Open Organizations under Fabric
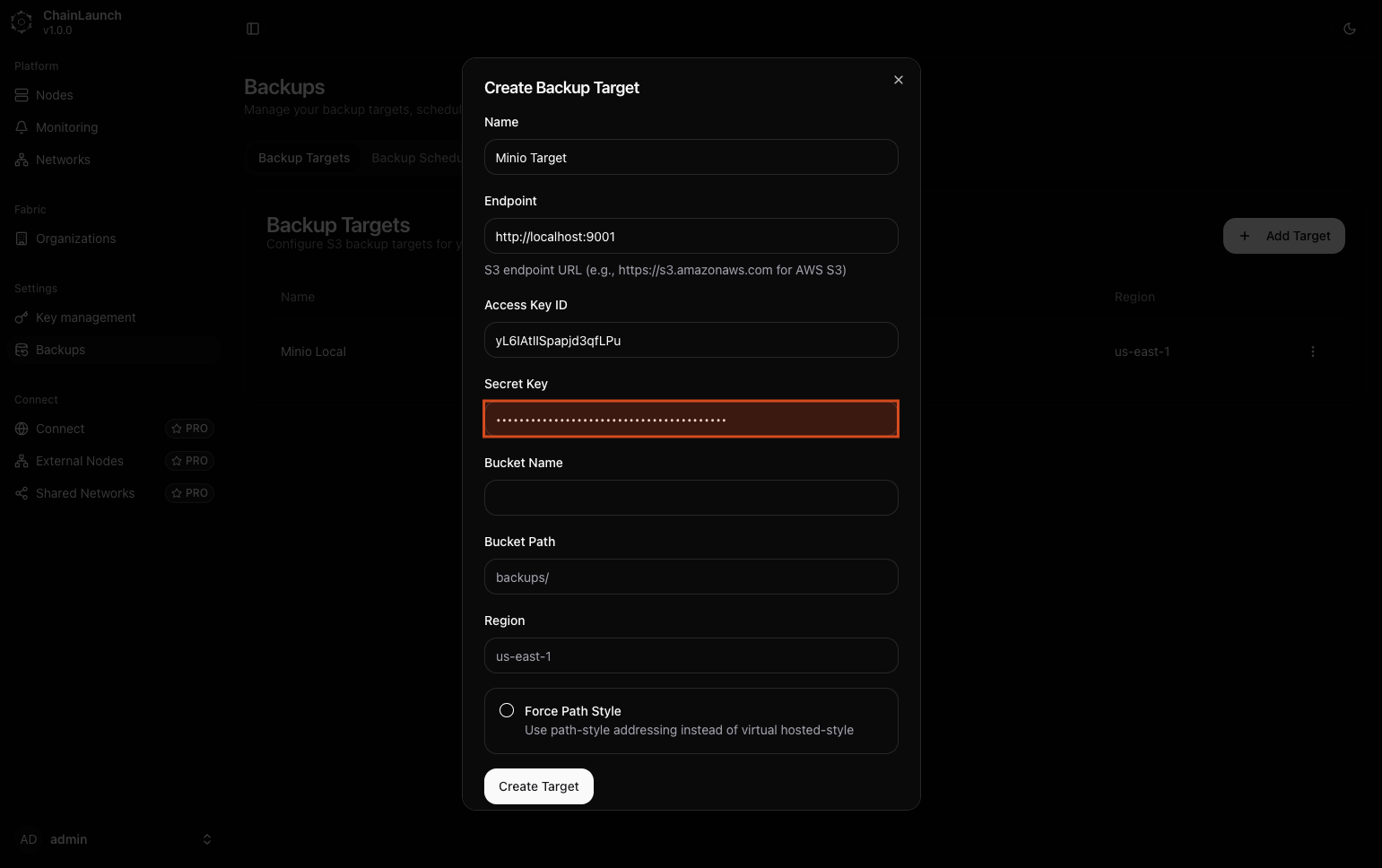The height and width of the screenshot is (868, 1382). [75, 239]
